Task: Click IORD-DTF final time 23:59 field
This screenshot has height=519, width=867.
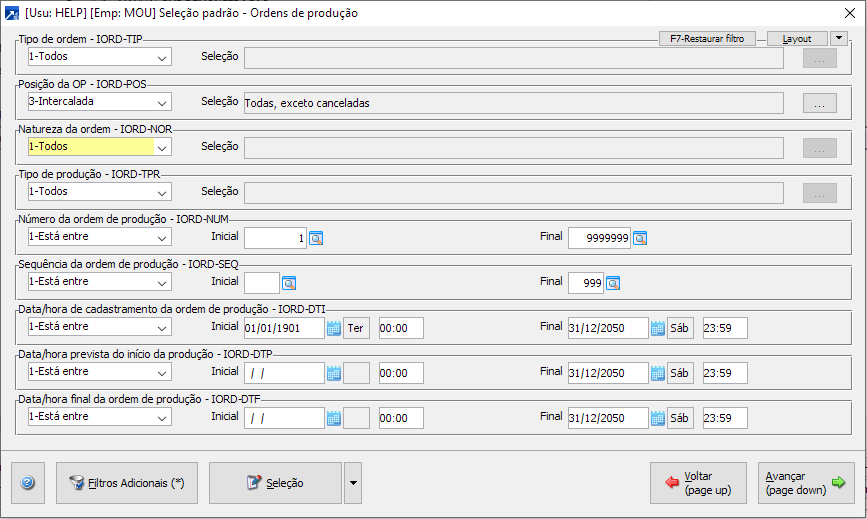Action: 725,418
